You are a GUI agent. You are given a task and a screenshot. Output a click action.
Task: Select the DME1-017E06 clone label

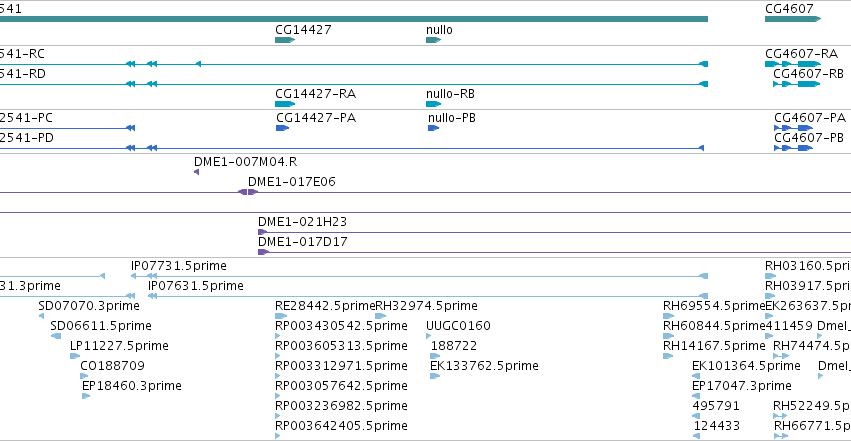pyautogui.click(x=291, y=182)
